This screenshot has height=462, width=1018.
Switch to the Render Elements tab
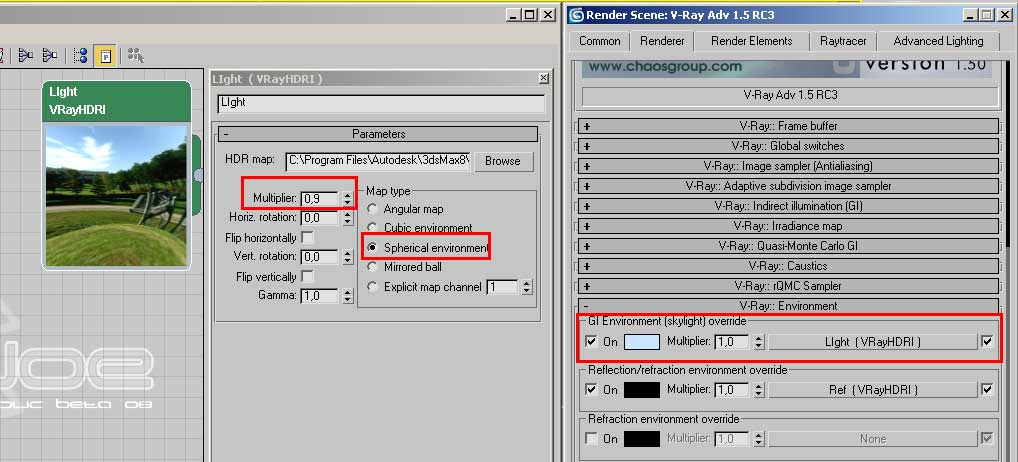751,41
